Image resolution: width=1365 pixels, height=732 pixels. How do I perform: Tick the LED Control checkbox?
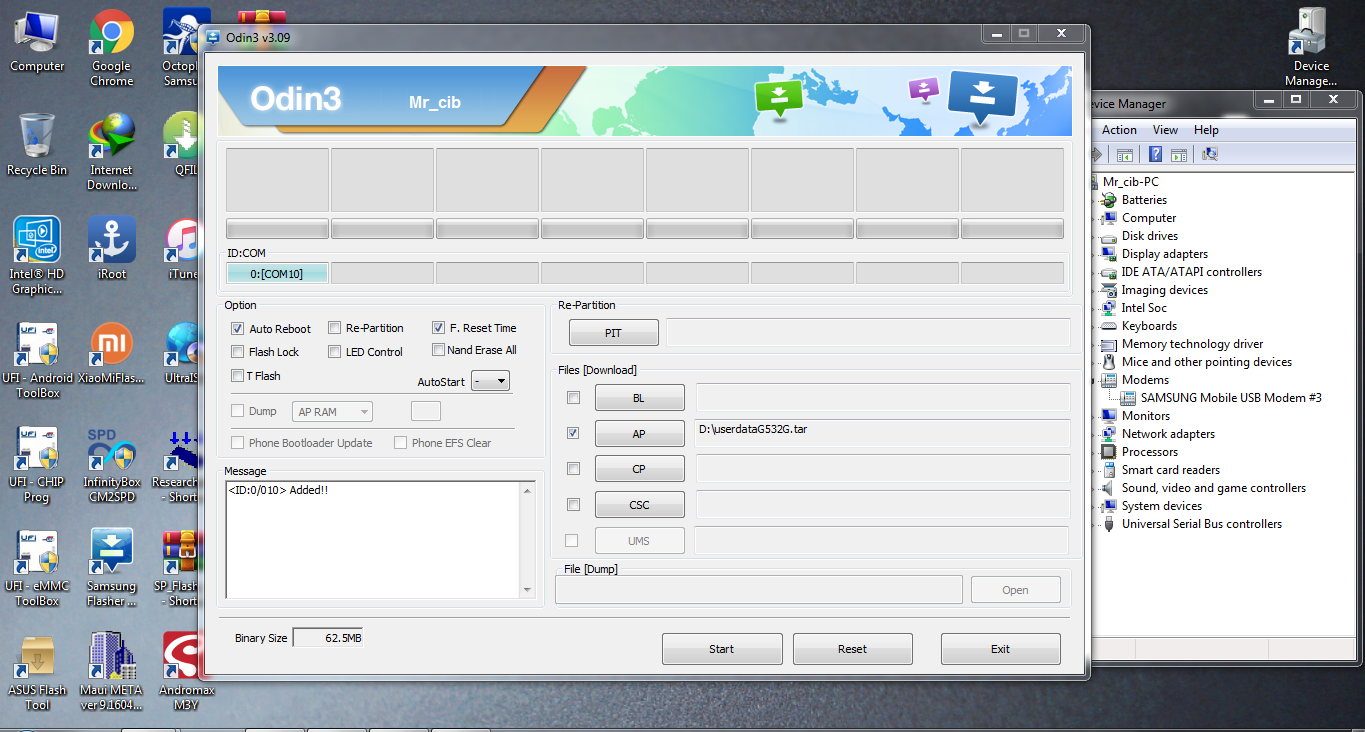(335, 351)
